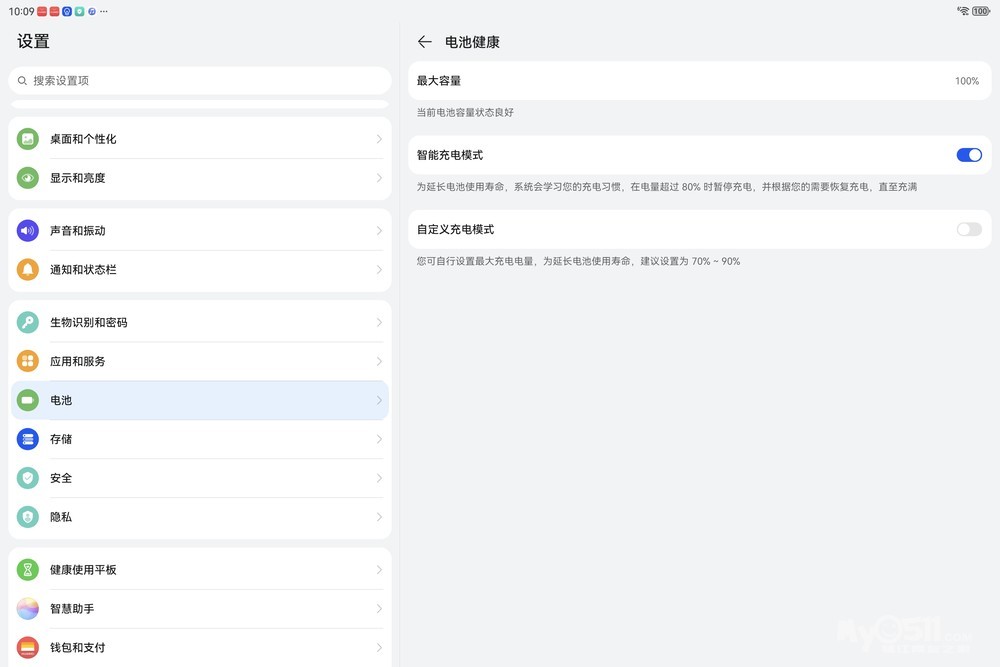
Task: Click the 应用和服务 grid icon
Action: [x=28, y=362]
